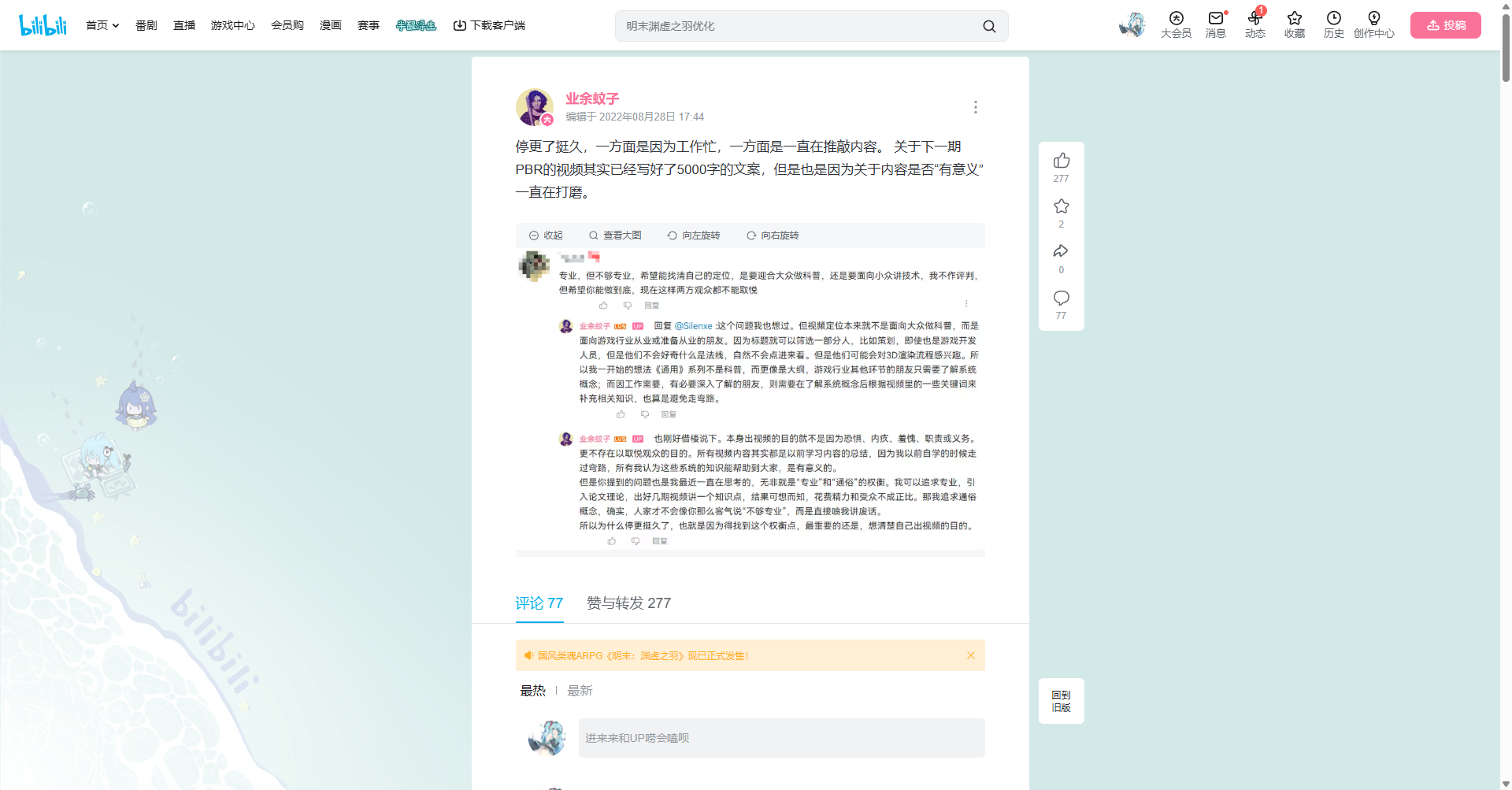Open the messages envelope icon
Image resolution: width=1512 pixels, height=790 pixels.
coord(1215,19)
